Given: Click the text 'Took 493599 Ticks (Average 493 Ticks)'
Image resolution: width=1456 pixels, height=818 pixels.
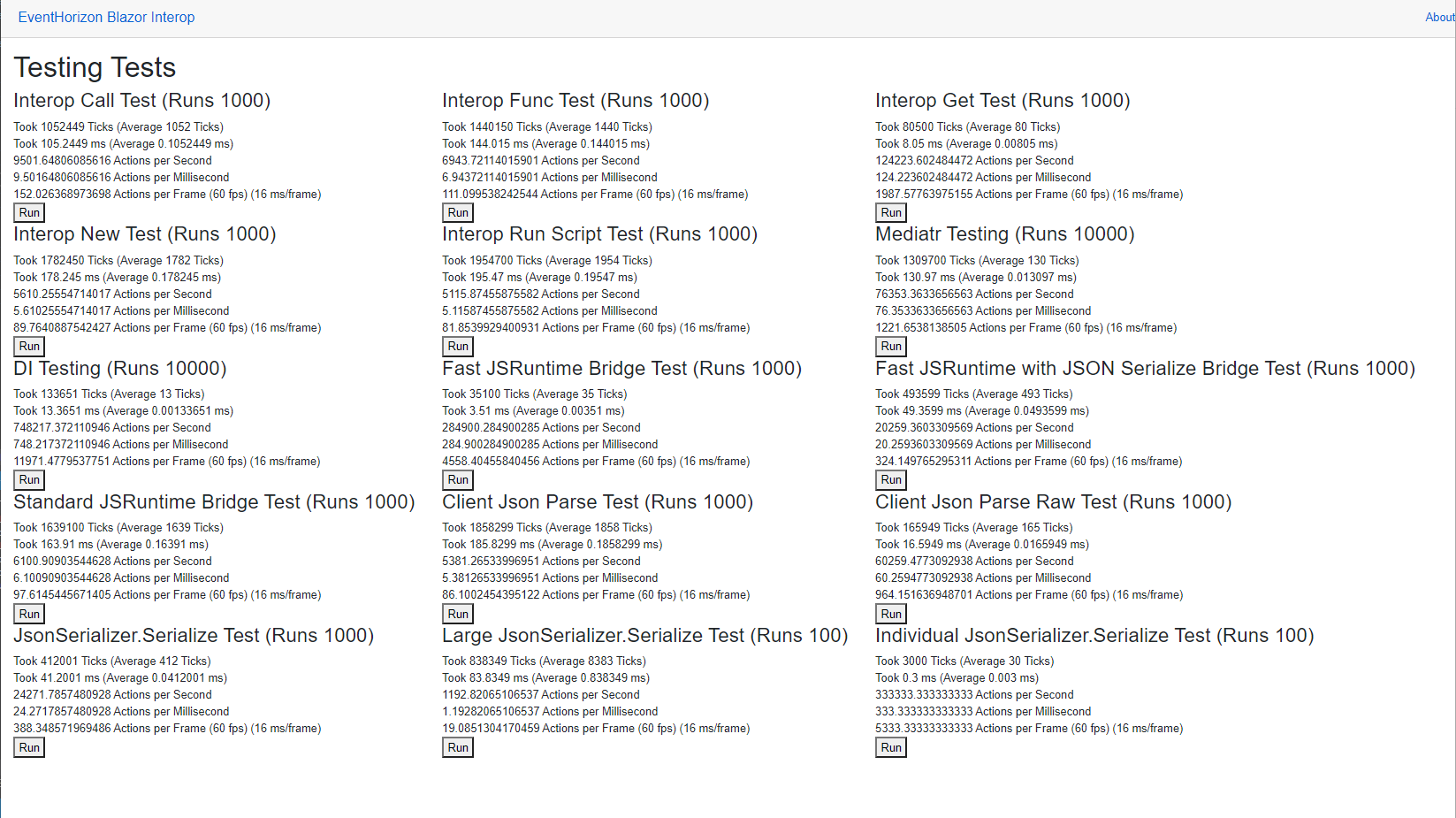Looking at the screenshot, I should click(974, 394).
